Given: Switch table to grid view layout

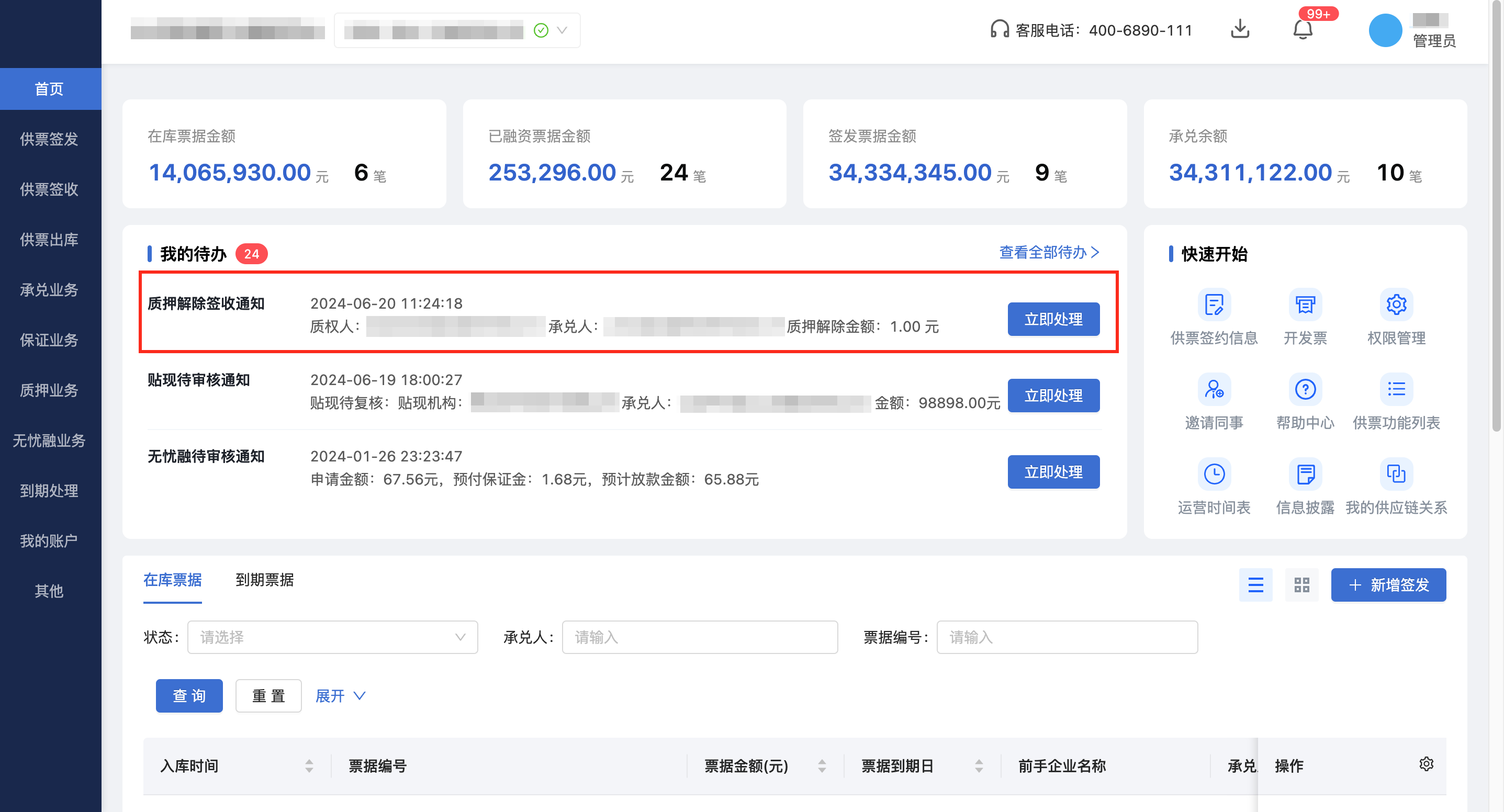Looking at the screenshot, I should click(1301, 585).
